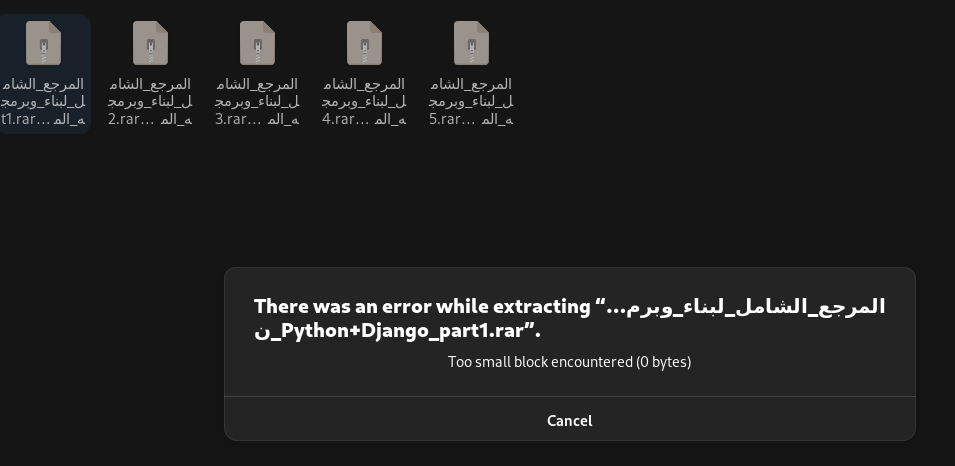Click the 'There was an error while extracting' heading
The image size is (955, 466).
click(421, 306)
